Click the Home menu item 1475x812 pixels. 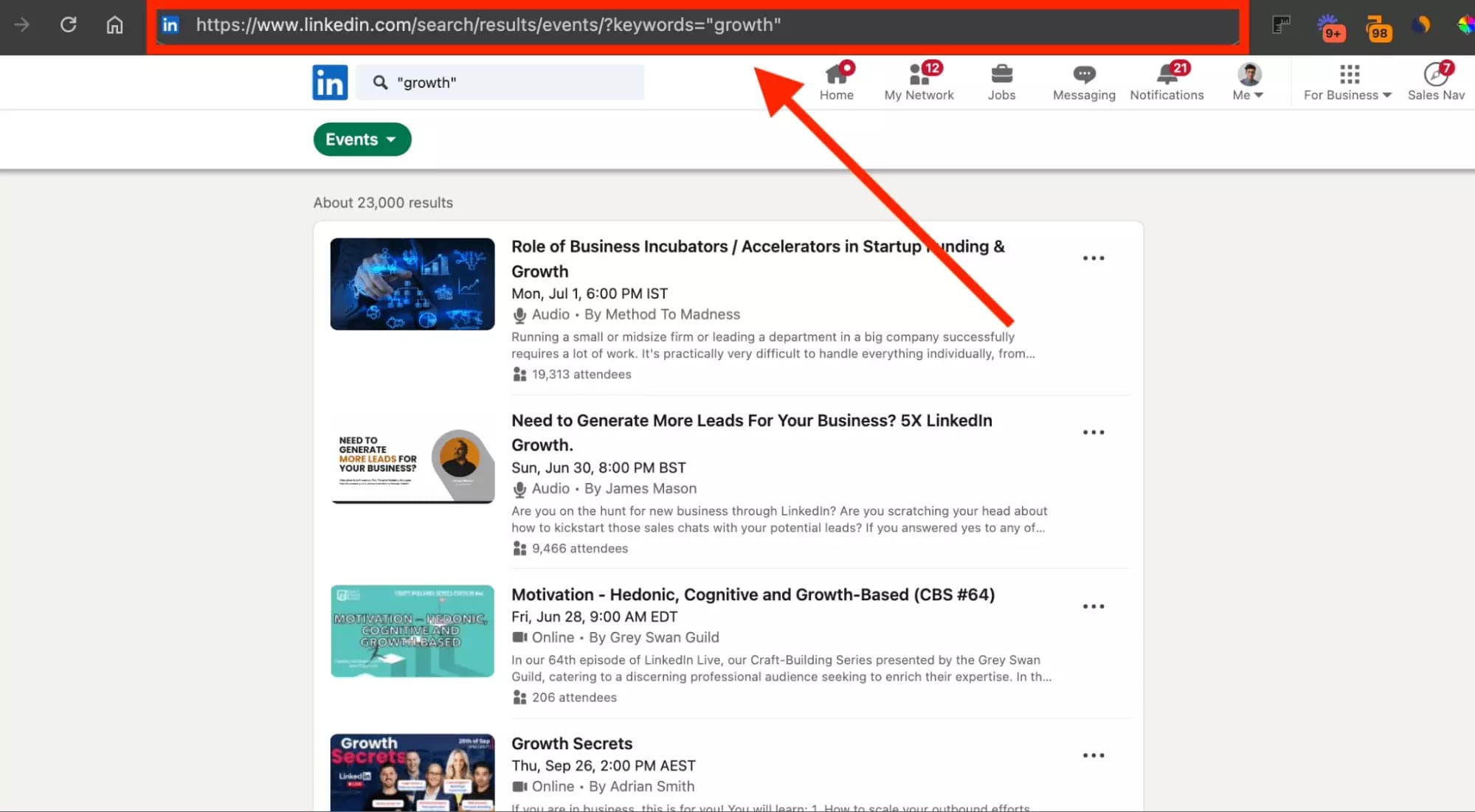[837, 82]
